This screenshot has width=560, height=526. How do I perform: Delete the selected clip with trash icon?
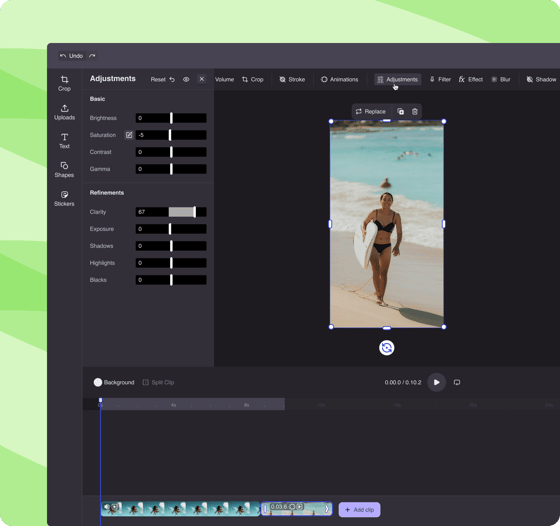coord(415,111)
